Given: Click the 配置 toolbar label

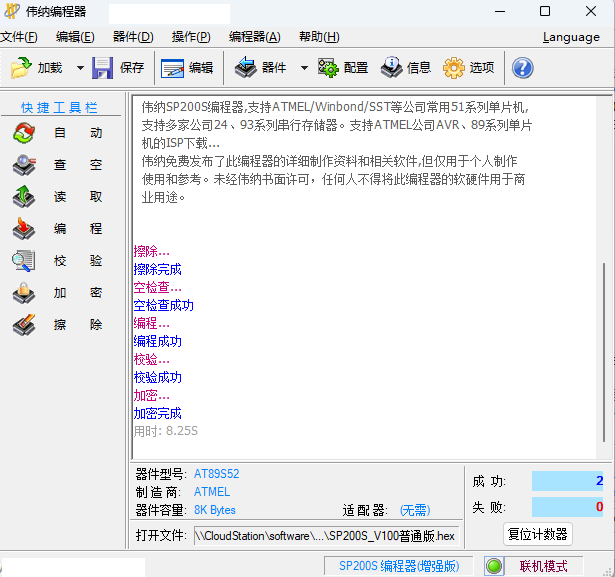Looking at the screenshot, I should tap(356, 68).
